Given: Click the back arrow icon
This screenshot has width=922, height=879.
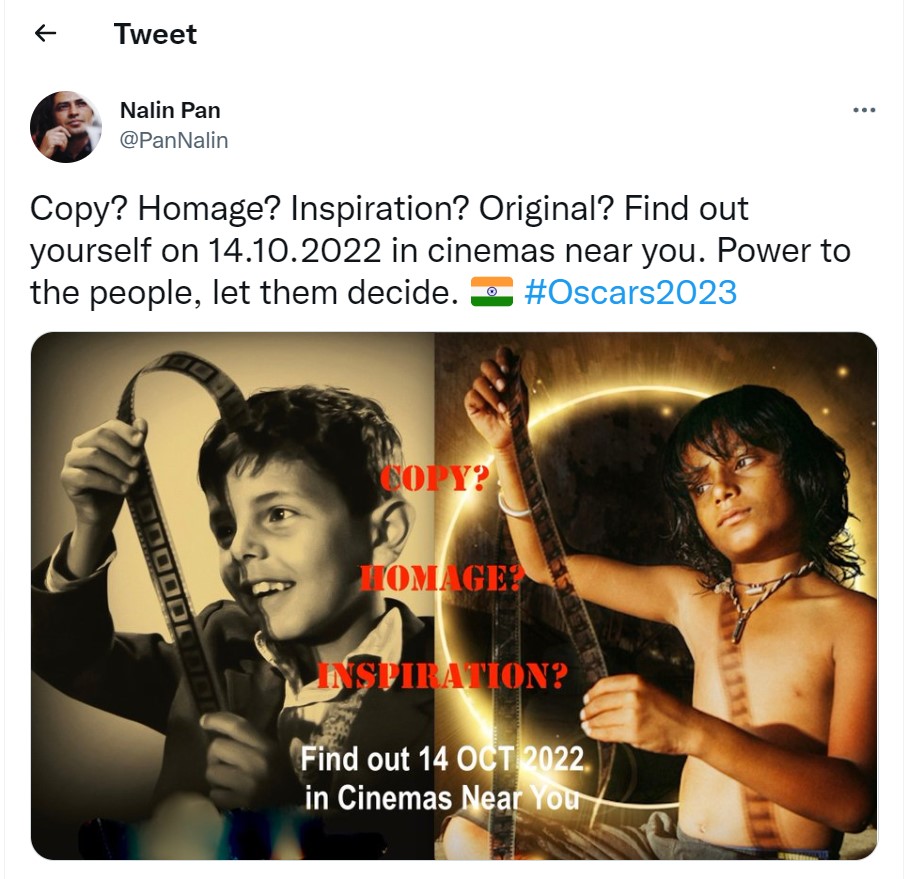Looking at the screenshot, I should coord(45,34).
